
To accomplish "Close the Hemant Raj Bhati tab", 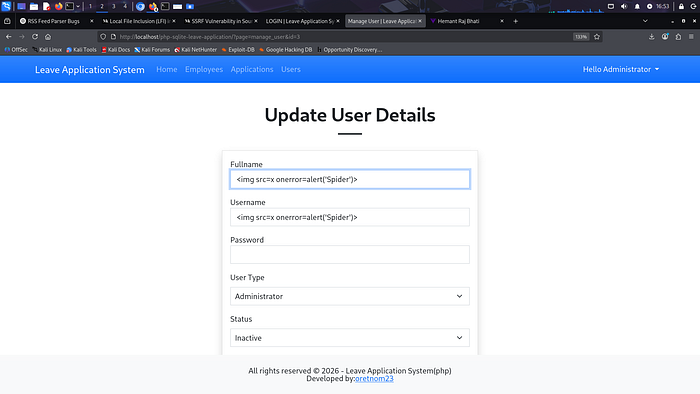I will click(x=502, y=21).
